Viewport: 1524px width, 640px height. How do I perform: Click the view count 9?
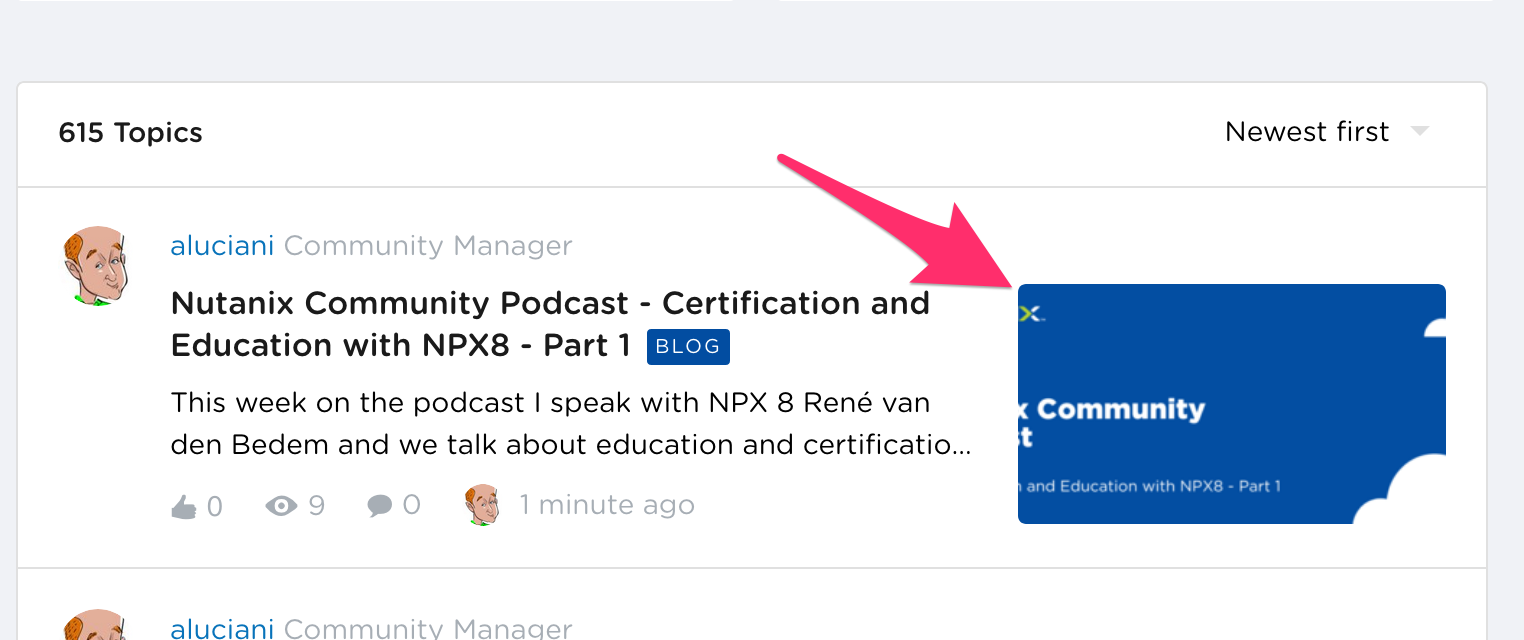pos(317,506)
